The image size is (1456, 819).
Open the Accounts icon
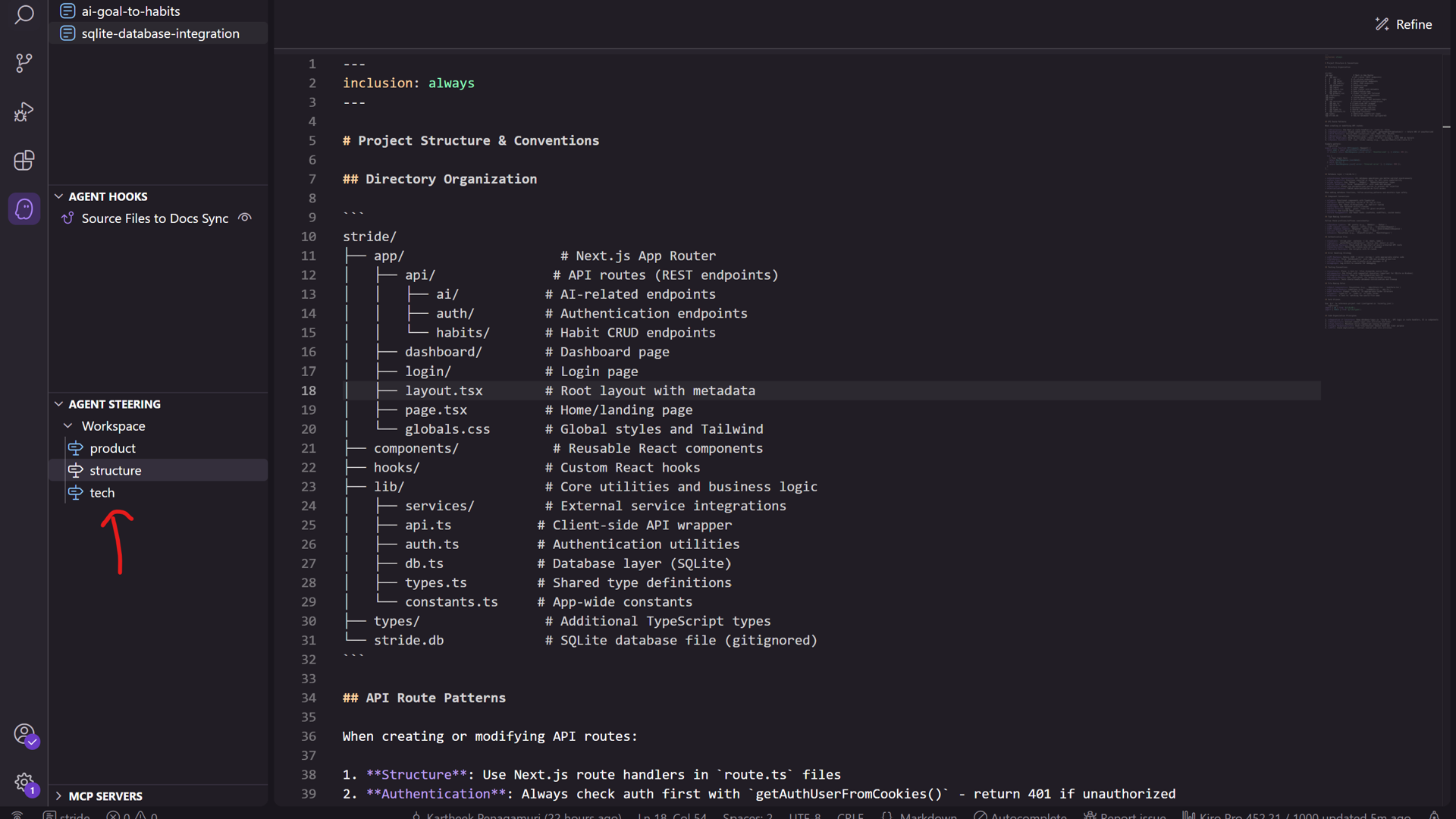point(24,733)
